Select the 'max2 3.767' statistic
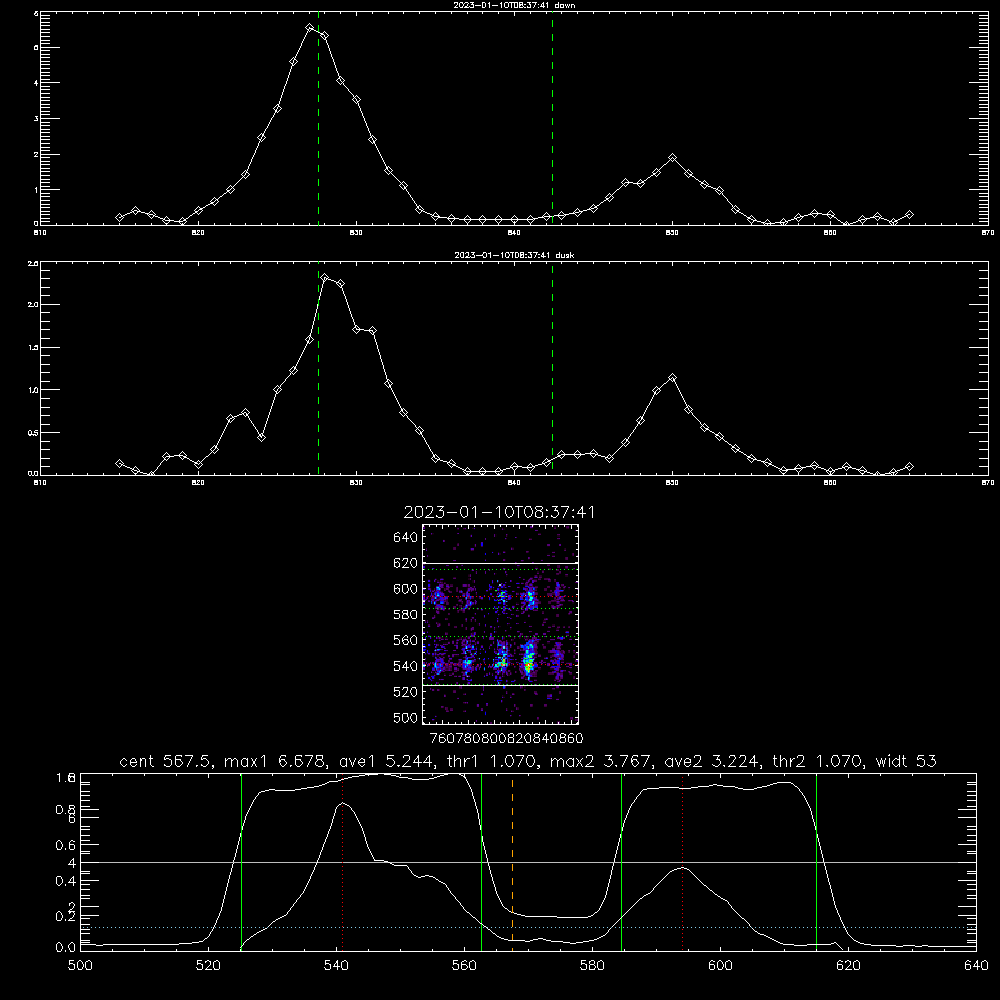Image resolution: width=1000 pixels, height=1000 pixels. (601, 761)
